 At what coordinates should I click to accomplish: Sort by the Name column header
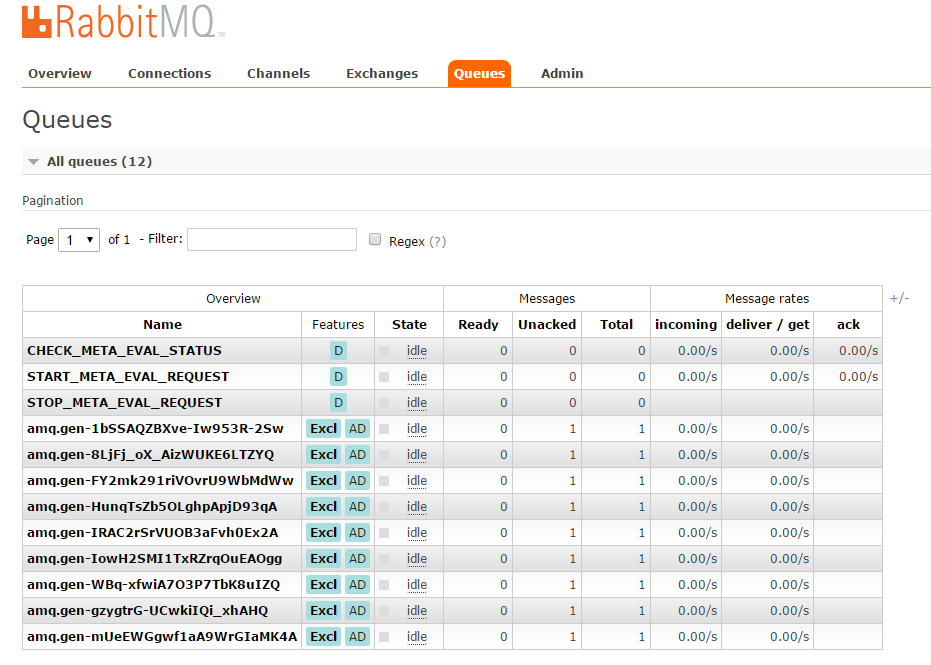[162, 325]
